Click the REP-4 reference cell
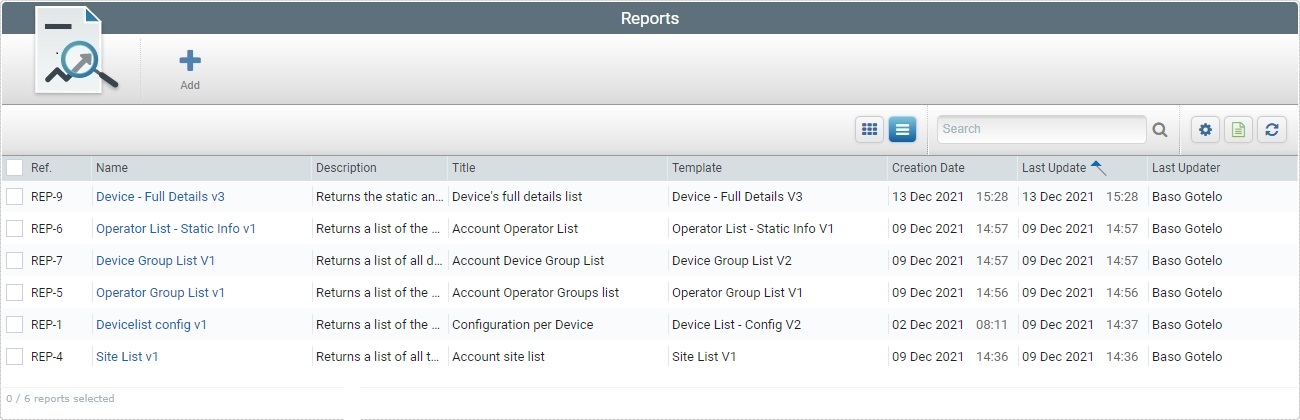This screenshot has width=1300, height=420. [x=47, y=357]
